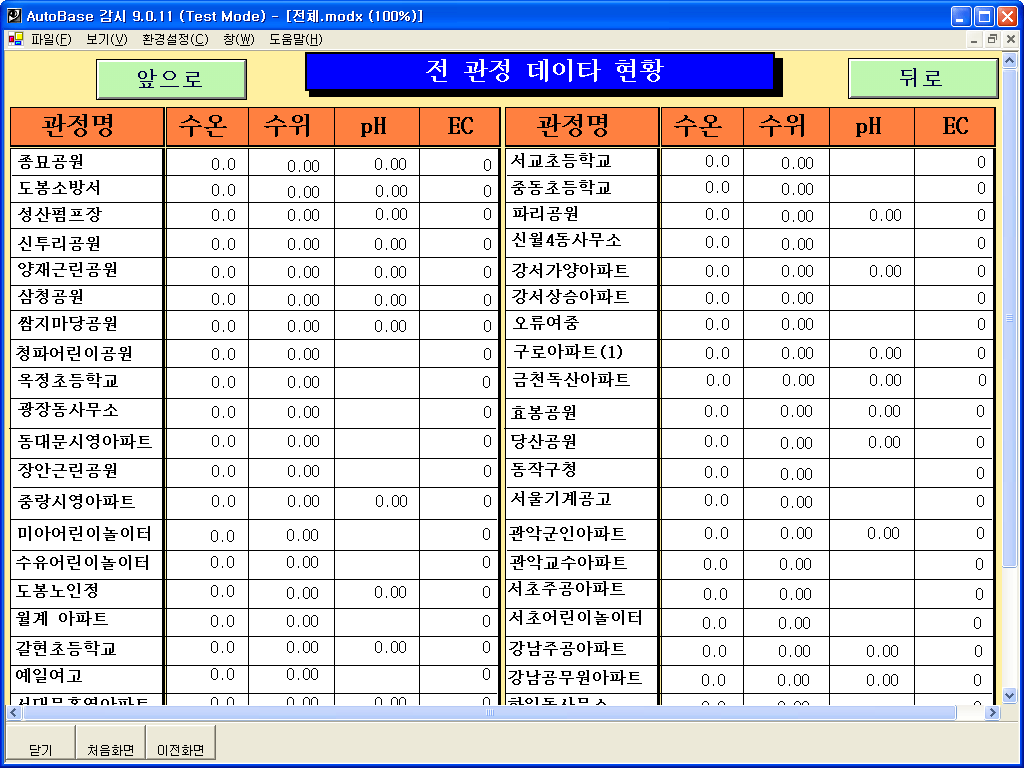Click the horizontal scrollbar thumb

click(x=490, y=713)
